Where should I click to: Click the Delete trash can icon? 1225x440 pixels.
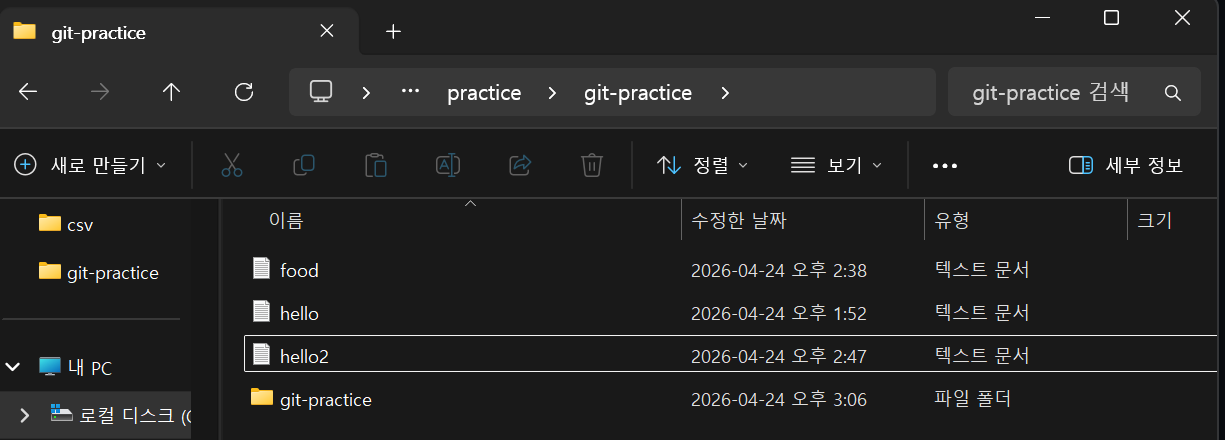coord(592,165)
